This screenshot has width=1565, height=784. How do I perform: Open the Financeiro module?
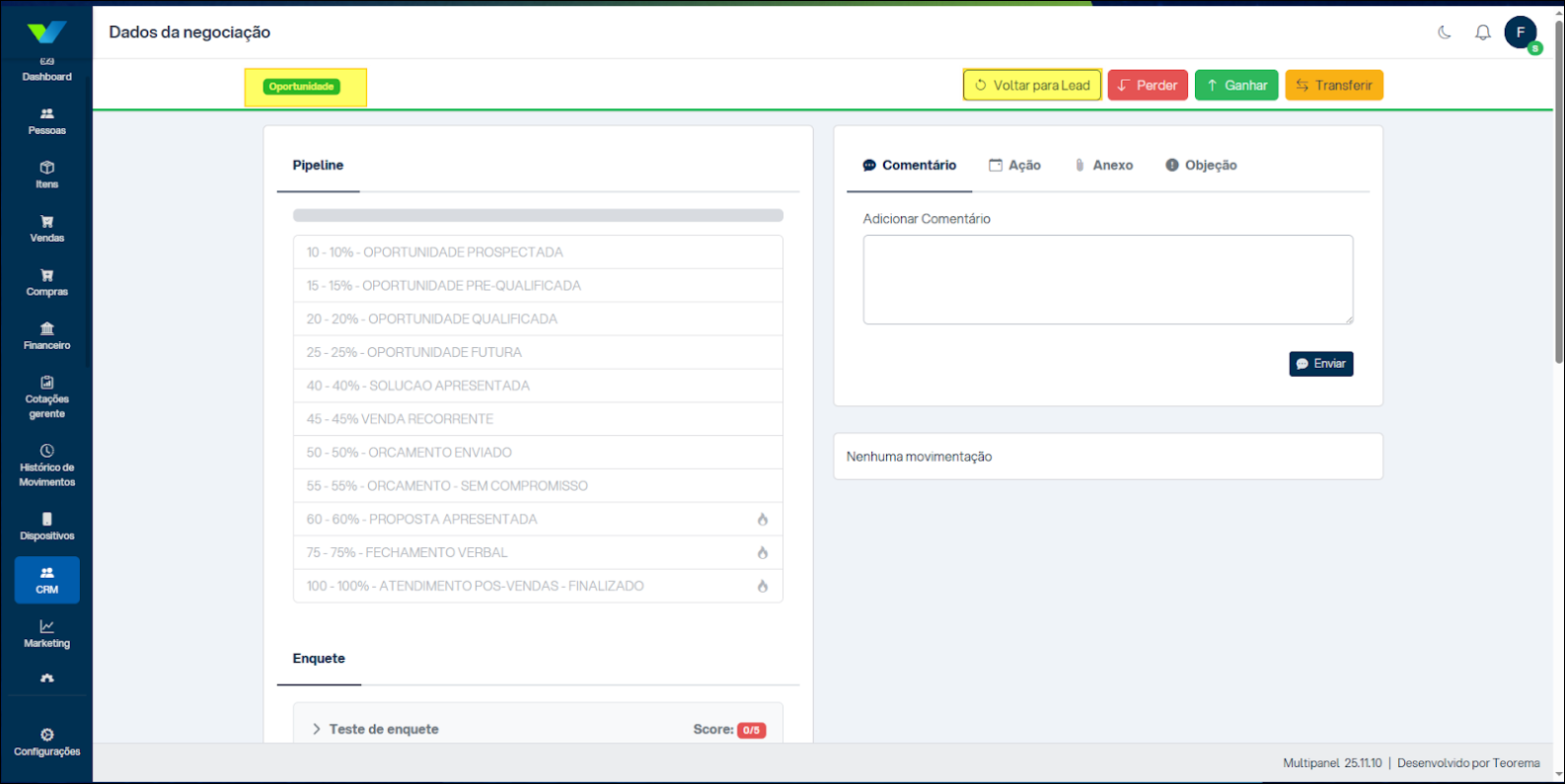pyautogui.click(x=46, y=336)
